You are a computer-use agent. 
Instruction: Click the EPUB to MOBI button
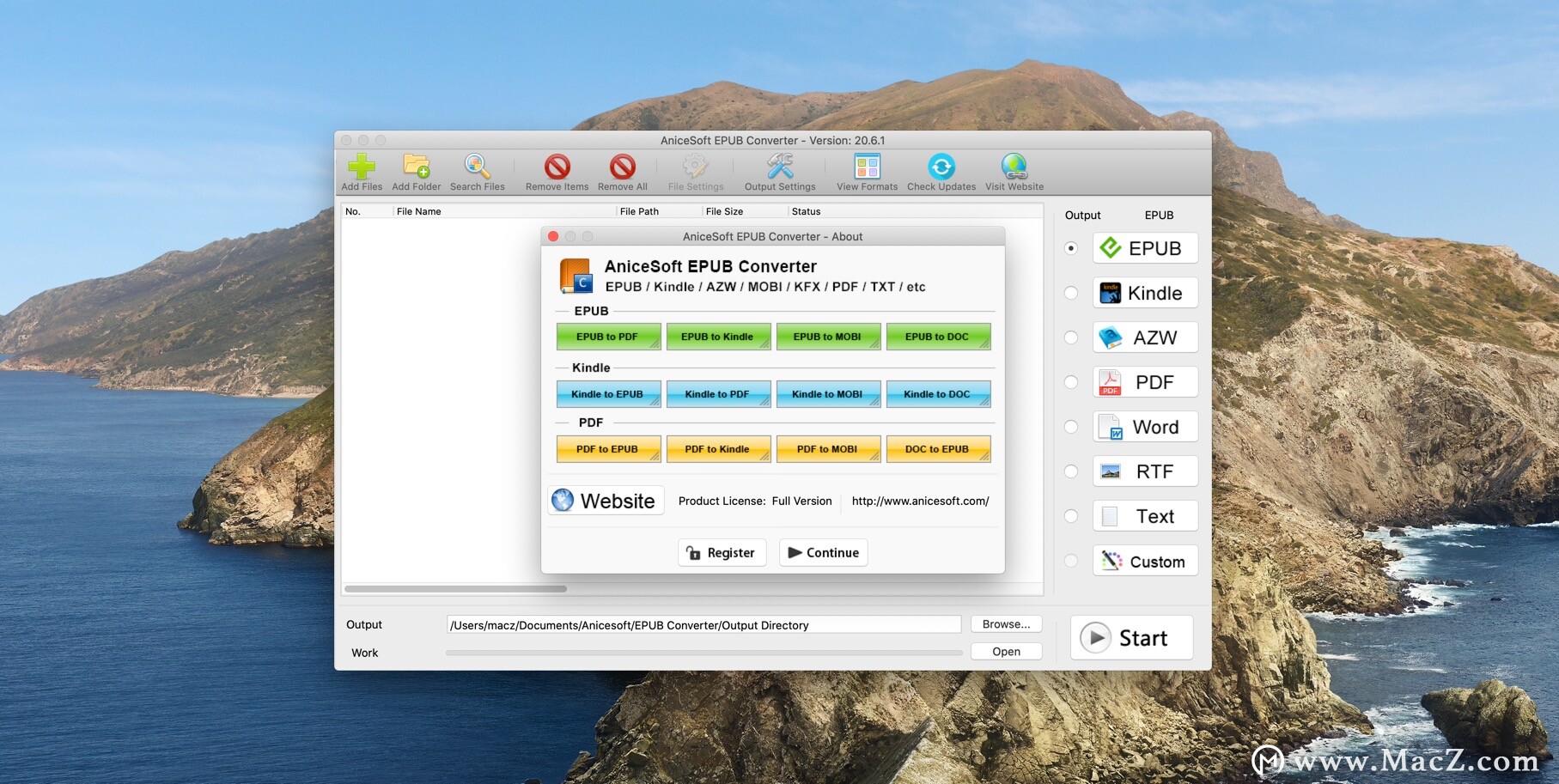point(828,337)
